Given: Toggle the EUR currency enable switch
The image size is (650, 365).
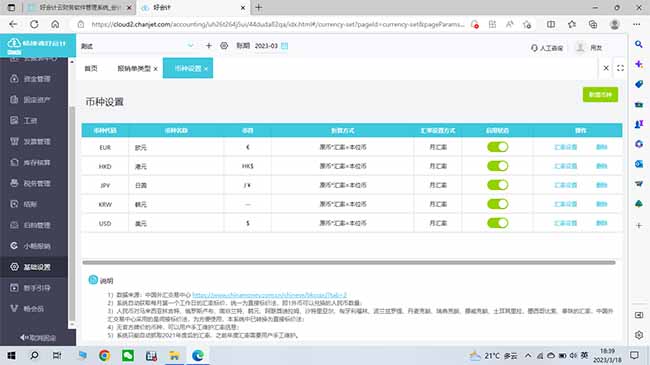Looking at the screenshot, I should [x=497, y=147].
